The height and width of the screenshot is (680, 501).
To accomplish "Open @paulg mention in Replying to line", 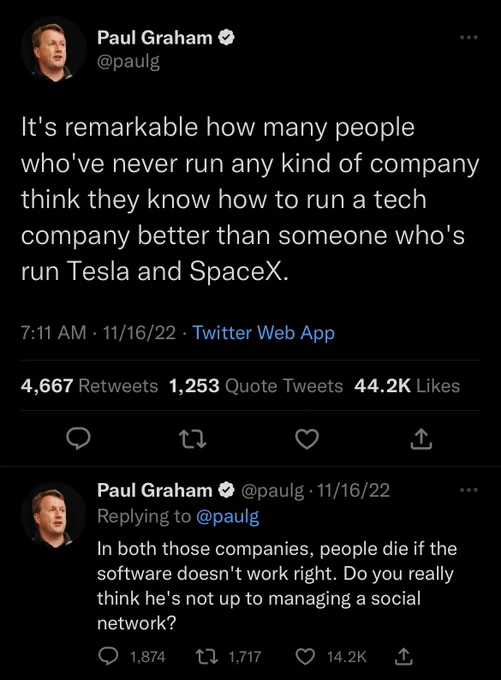I will (x=228, y=517).
